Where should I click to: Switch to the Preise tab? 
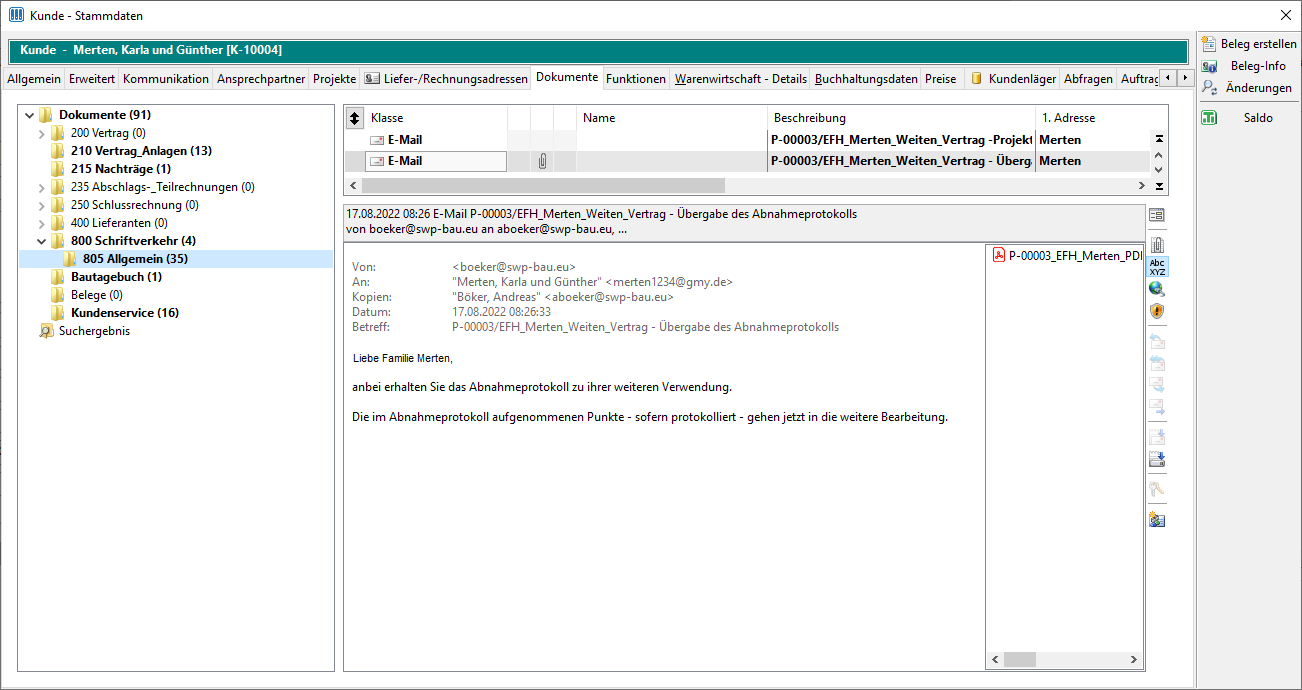[x=941, y=79]
